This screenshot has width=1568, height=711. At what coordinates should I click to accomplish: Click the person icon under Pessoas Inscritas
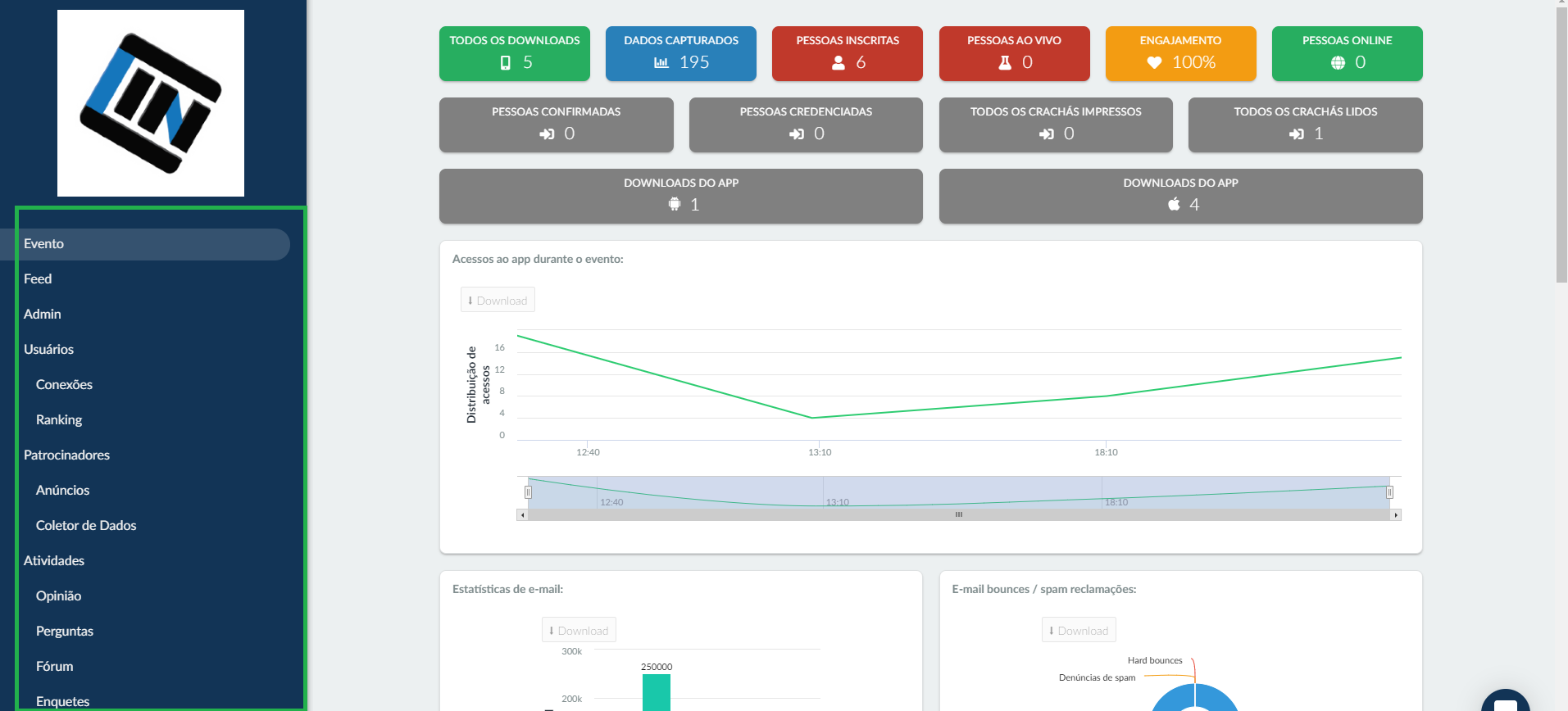pos(839,62)
